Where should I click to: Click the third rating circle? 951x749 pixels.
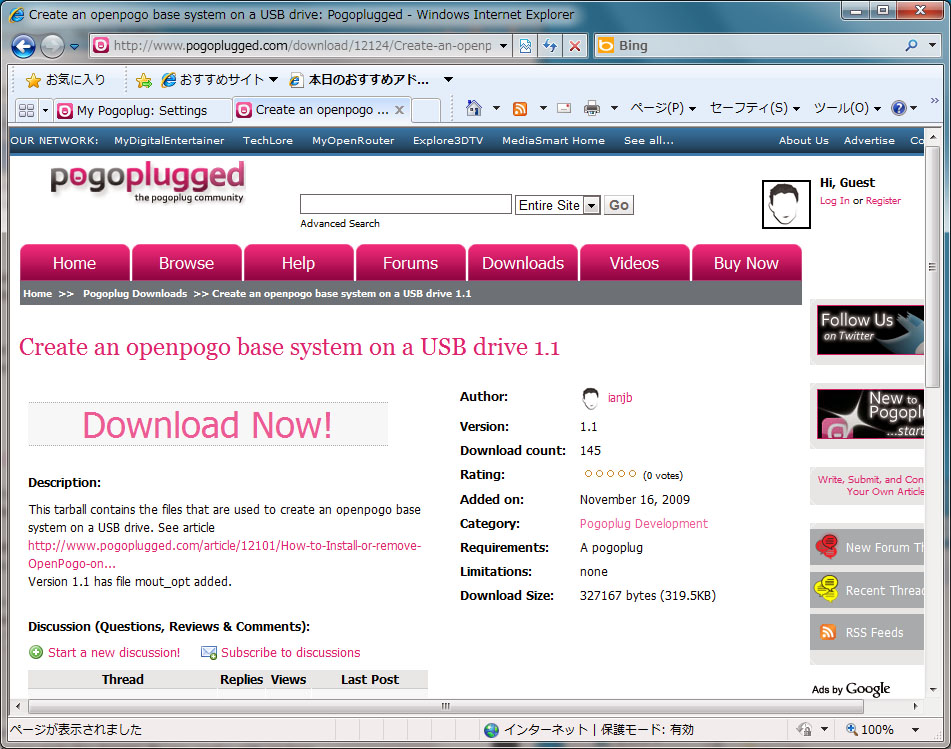[610, 474]
